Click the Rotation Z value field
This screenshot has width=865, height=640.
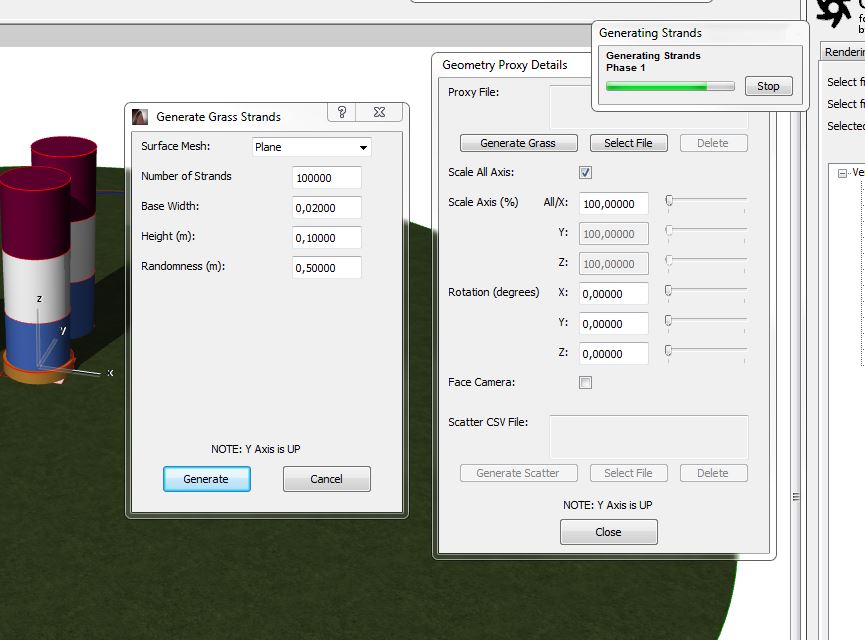point(613,354)
